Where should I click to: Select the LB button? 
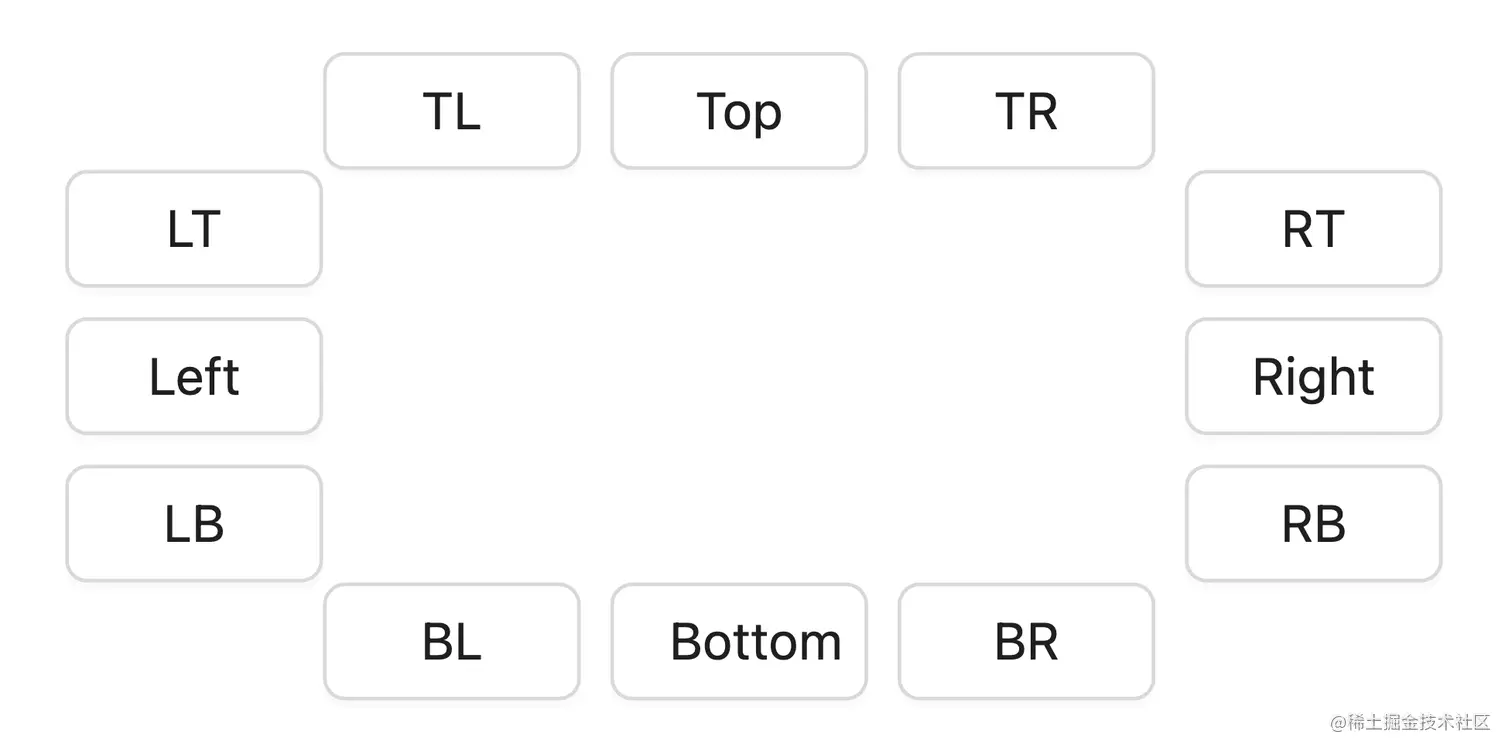[194, 523]
